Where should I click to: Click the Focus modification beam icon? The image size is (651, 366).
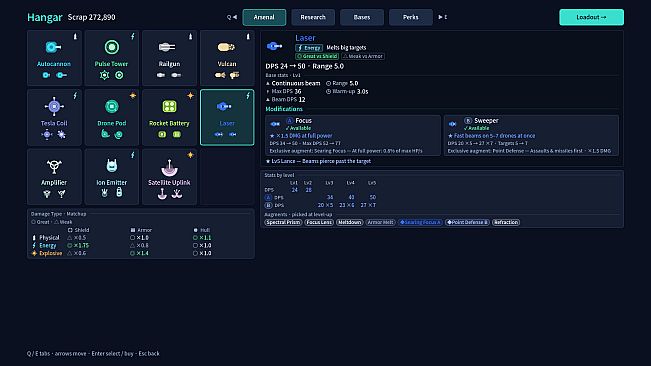pyautogui.click(x=275, y=124)
